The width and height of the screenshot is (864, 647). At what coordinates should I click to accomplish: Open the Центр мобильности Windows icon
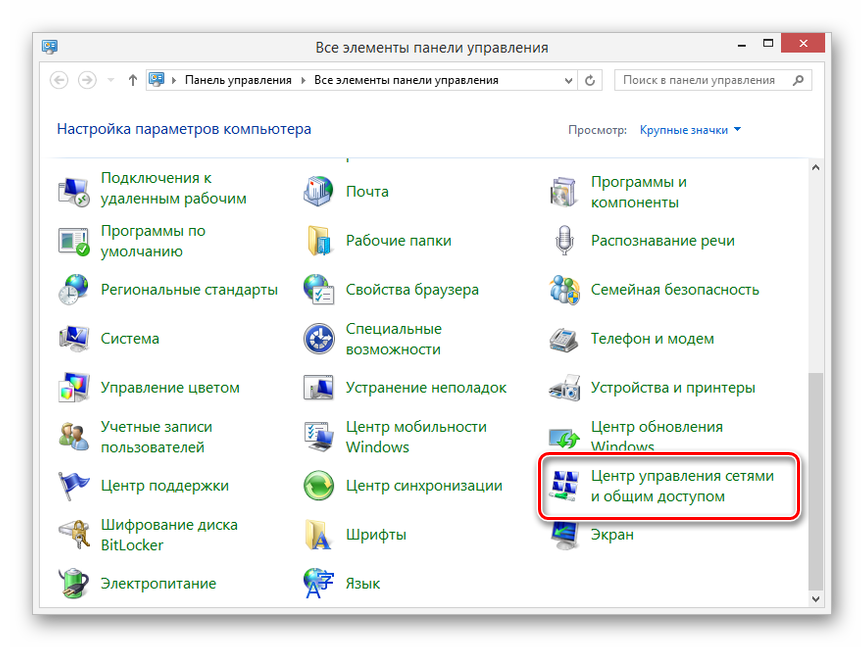click(318, 436)
